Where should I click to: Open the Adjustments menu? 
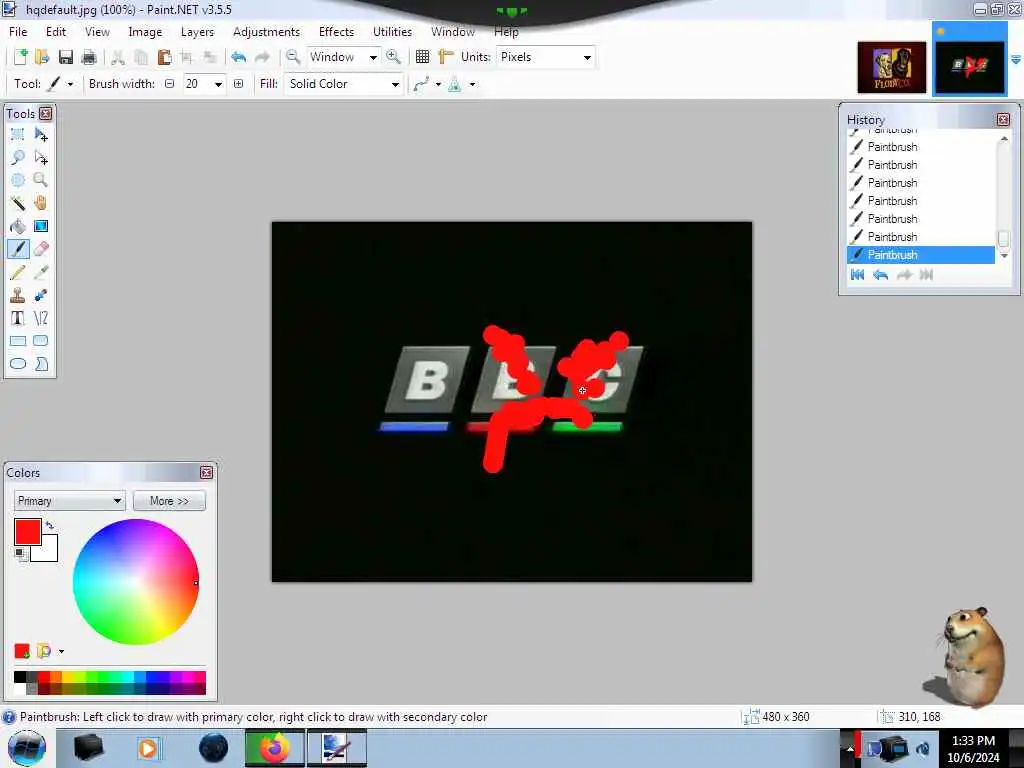click(x=266, y=32)
